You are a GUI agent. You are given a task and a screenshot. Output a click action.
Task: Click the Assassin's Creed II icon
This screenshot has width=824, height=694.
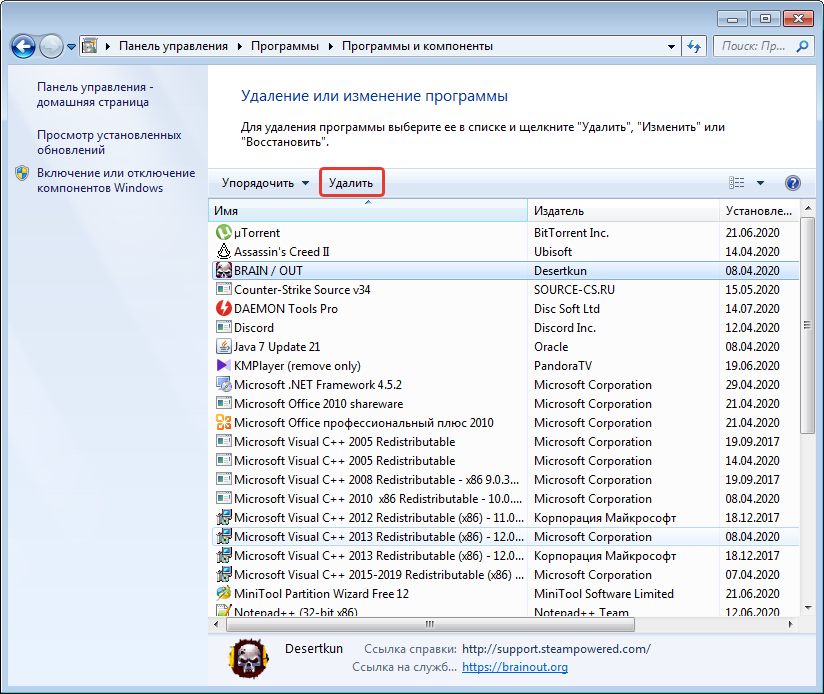click(x=224, y=251)
